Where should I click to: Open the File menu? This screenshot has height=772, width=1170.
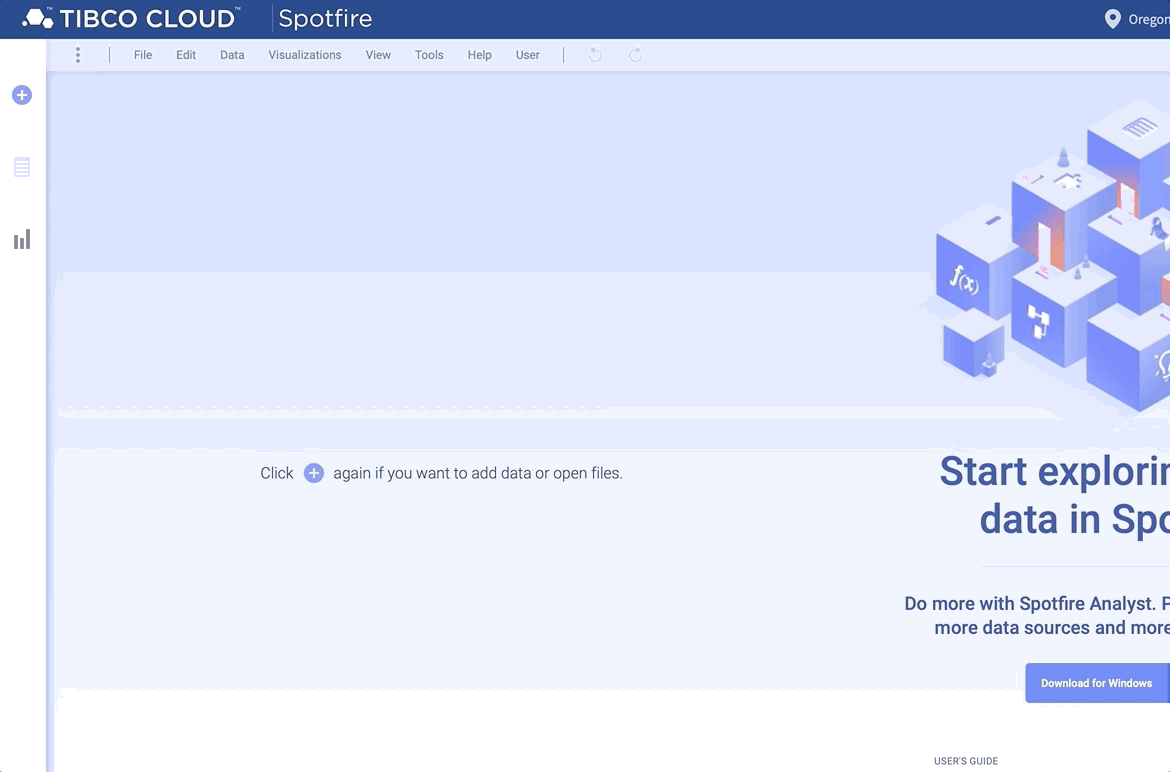pyautogui.click(x=143, y=55)
